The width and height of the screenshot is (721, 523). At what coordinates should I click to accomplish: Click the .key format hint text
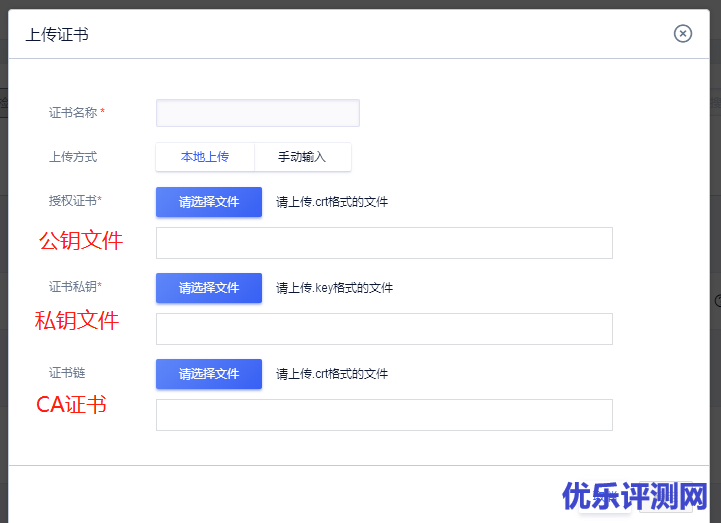334,288
